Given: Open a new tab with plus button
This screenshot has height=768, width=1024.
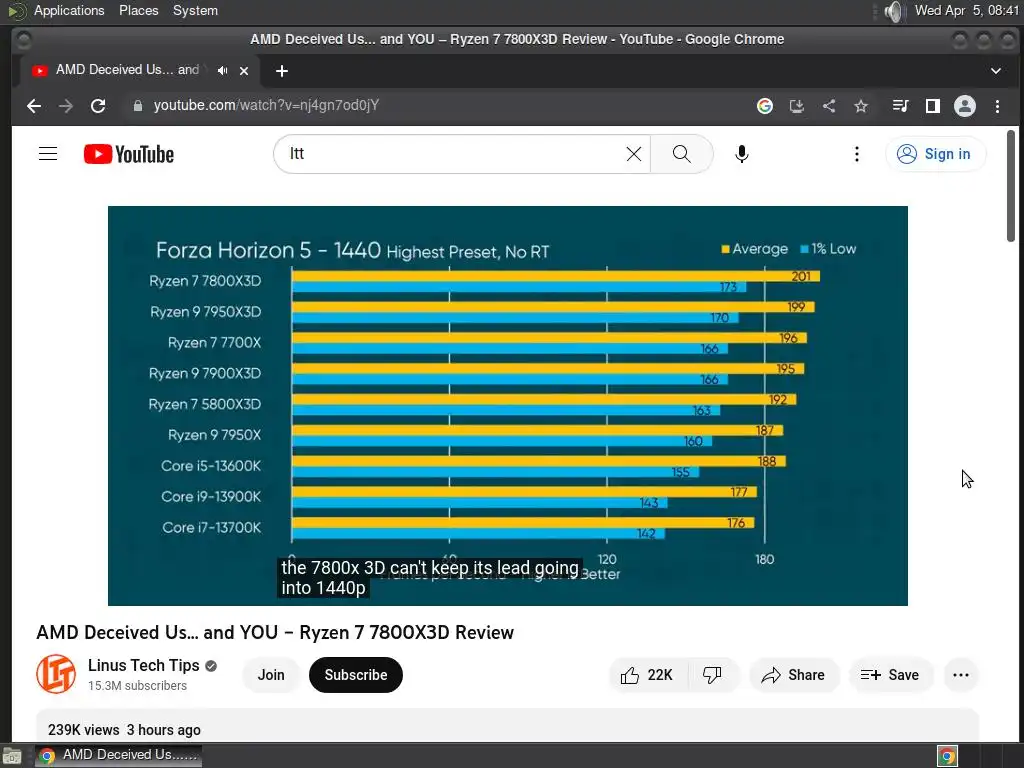Looking at the screenshot, I should click(x=281, y=71).
